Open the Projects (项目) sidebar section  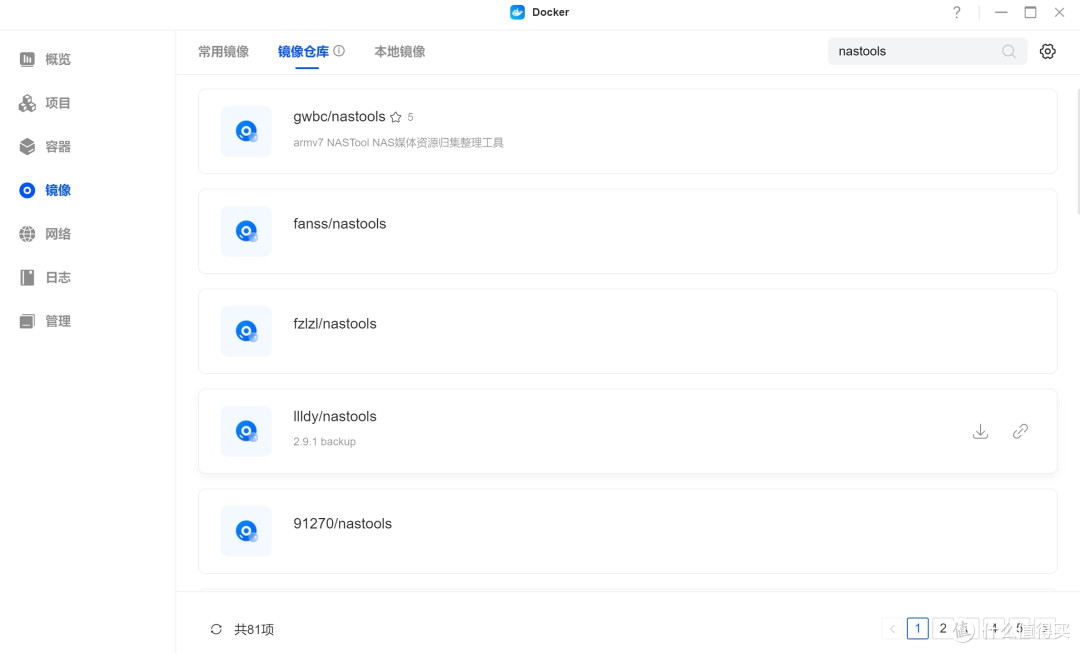click(45, 103)
